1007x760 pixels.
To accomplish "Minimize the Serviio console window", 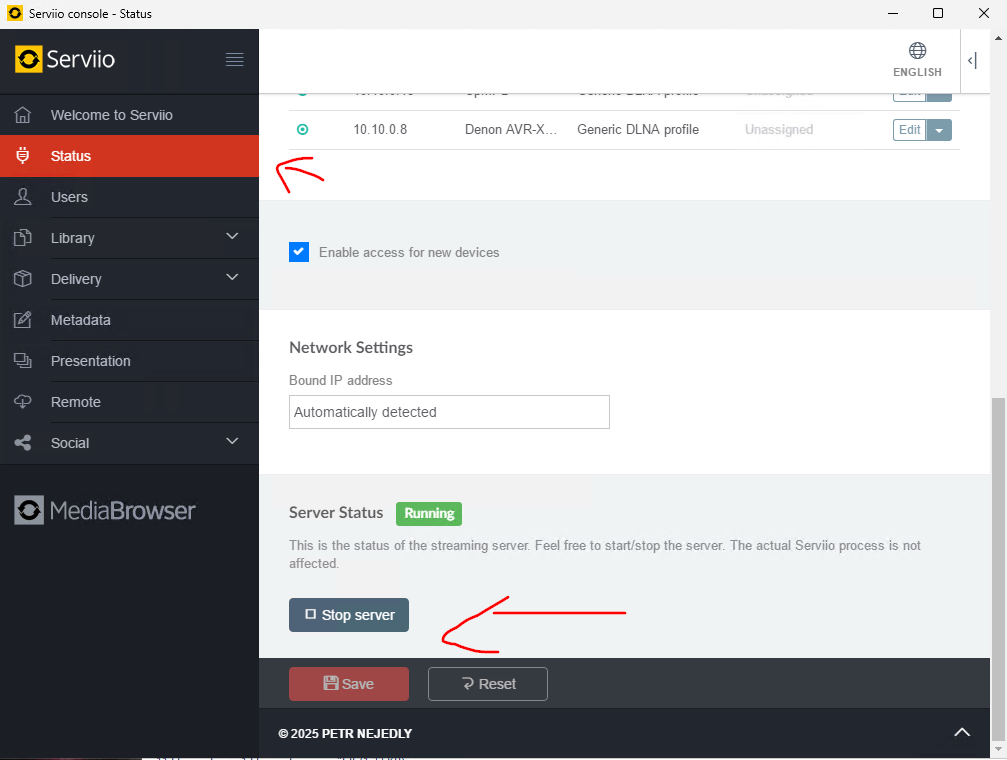I will pyautogui.click(x=893, y=13).
